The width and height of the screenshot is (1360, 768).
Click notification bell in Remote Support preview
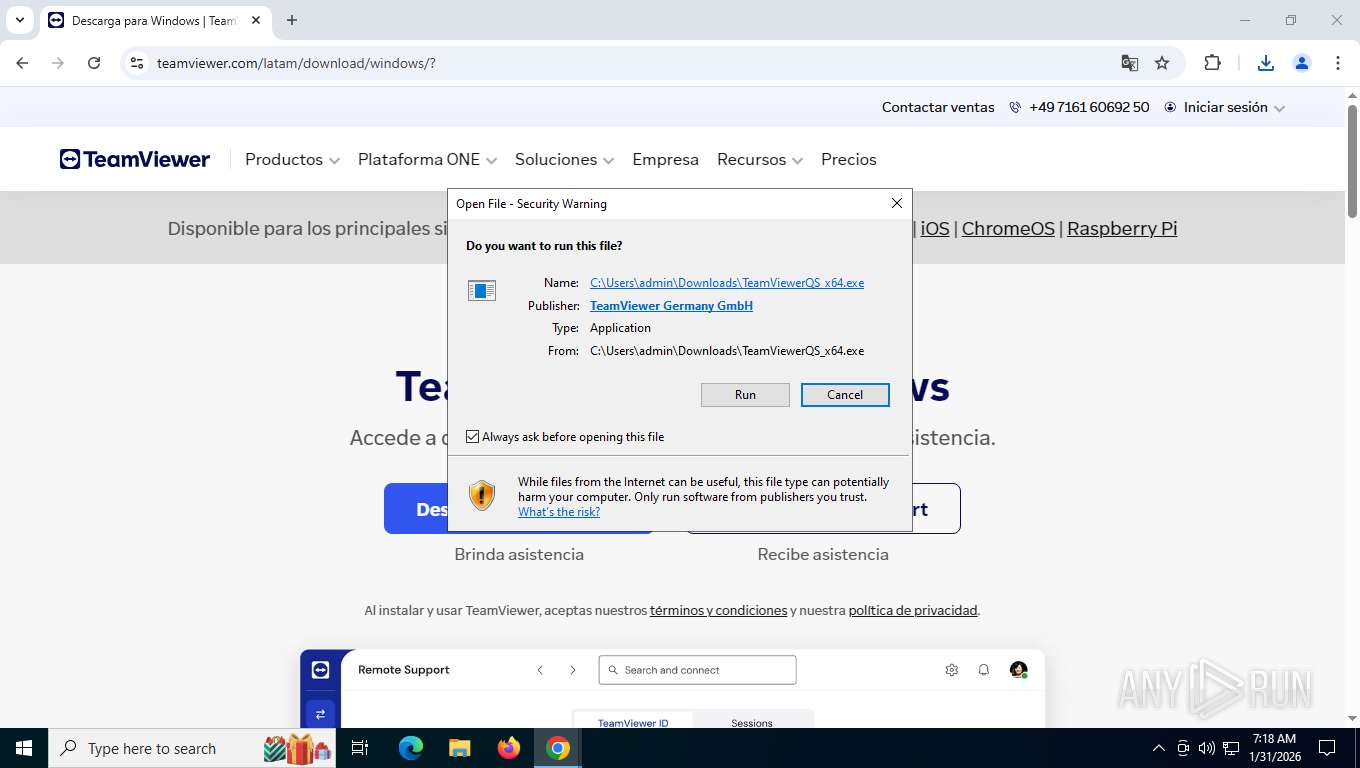tap(984, 670)
